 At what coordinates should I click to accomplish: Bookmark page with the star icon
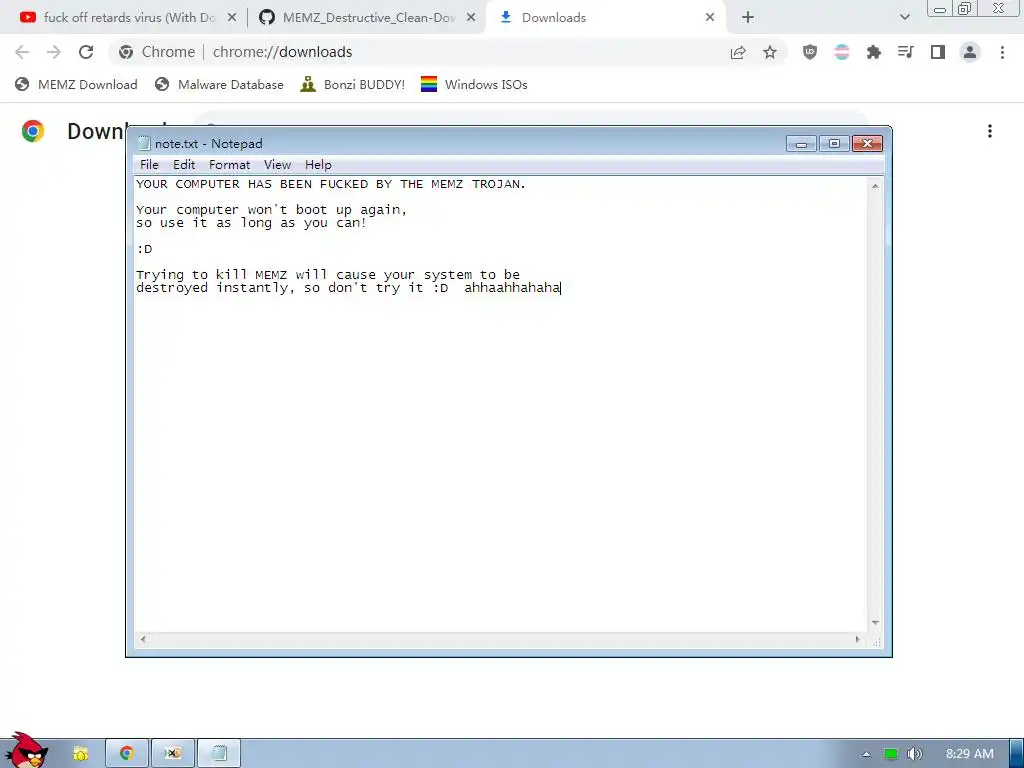(x=770, y=52)
